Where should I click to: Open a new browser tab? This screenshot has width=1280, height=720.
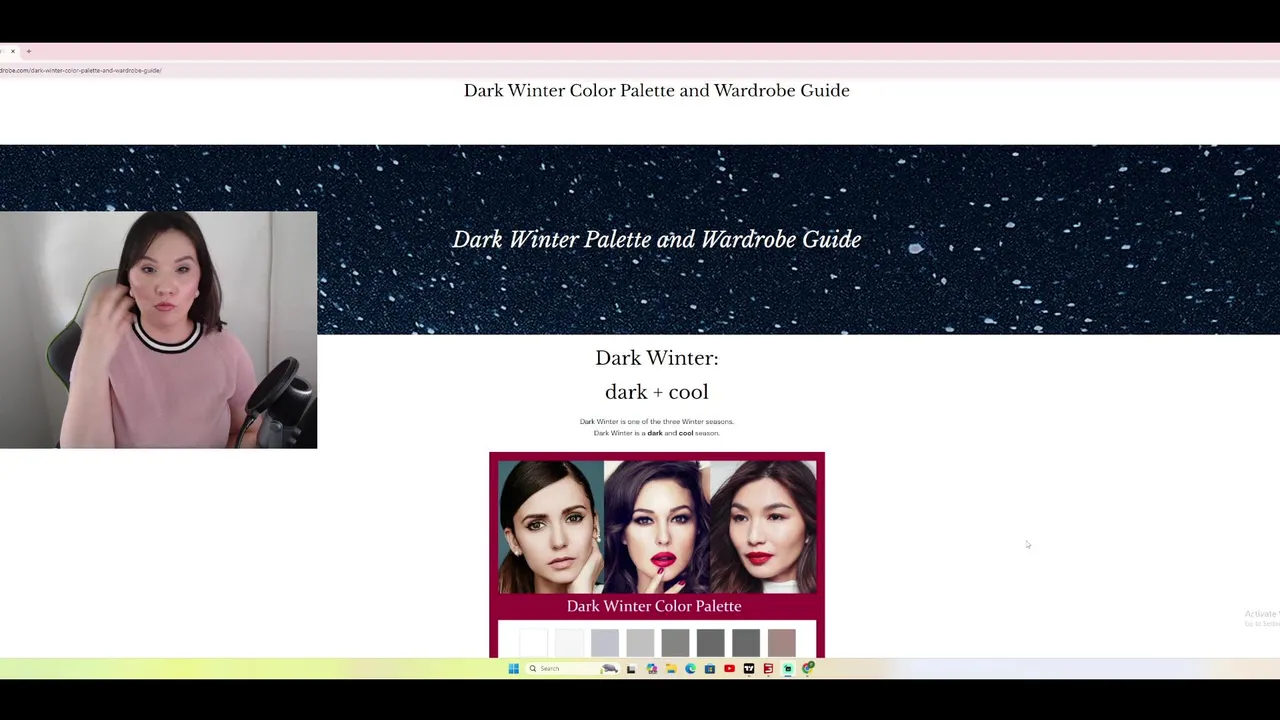[x=29, y=51]
